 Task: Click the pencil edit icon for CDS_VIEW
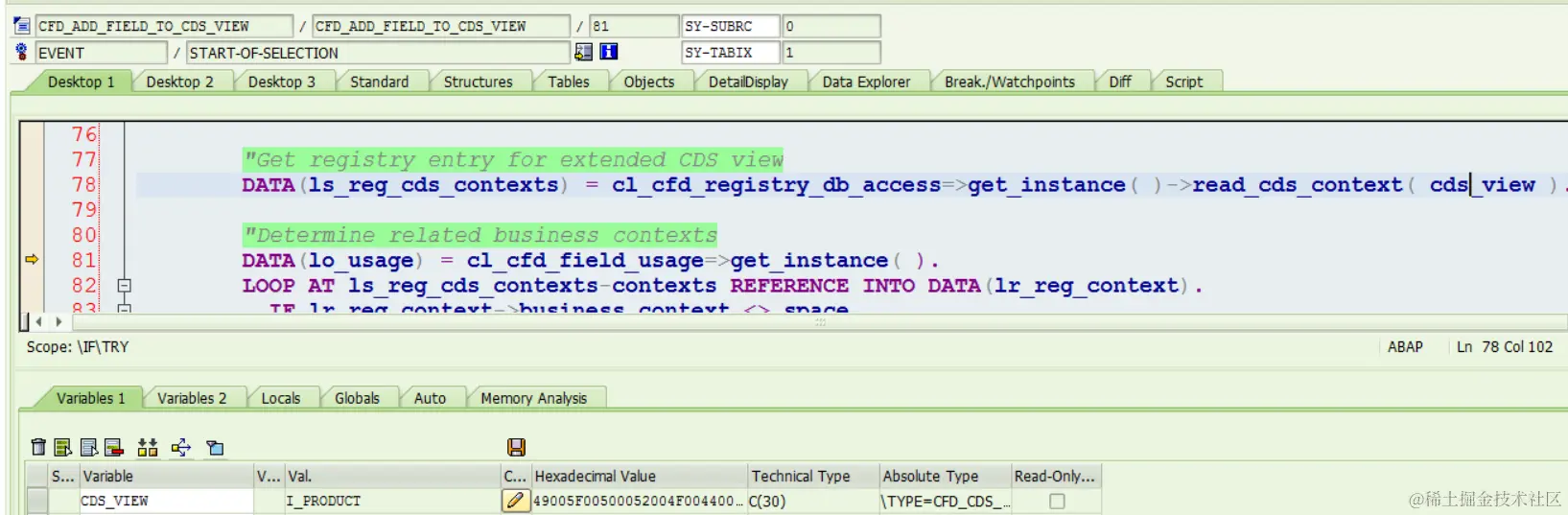516,501
